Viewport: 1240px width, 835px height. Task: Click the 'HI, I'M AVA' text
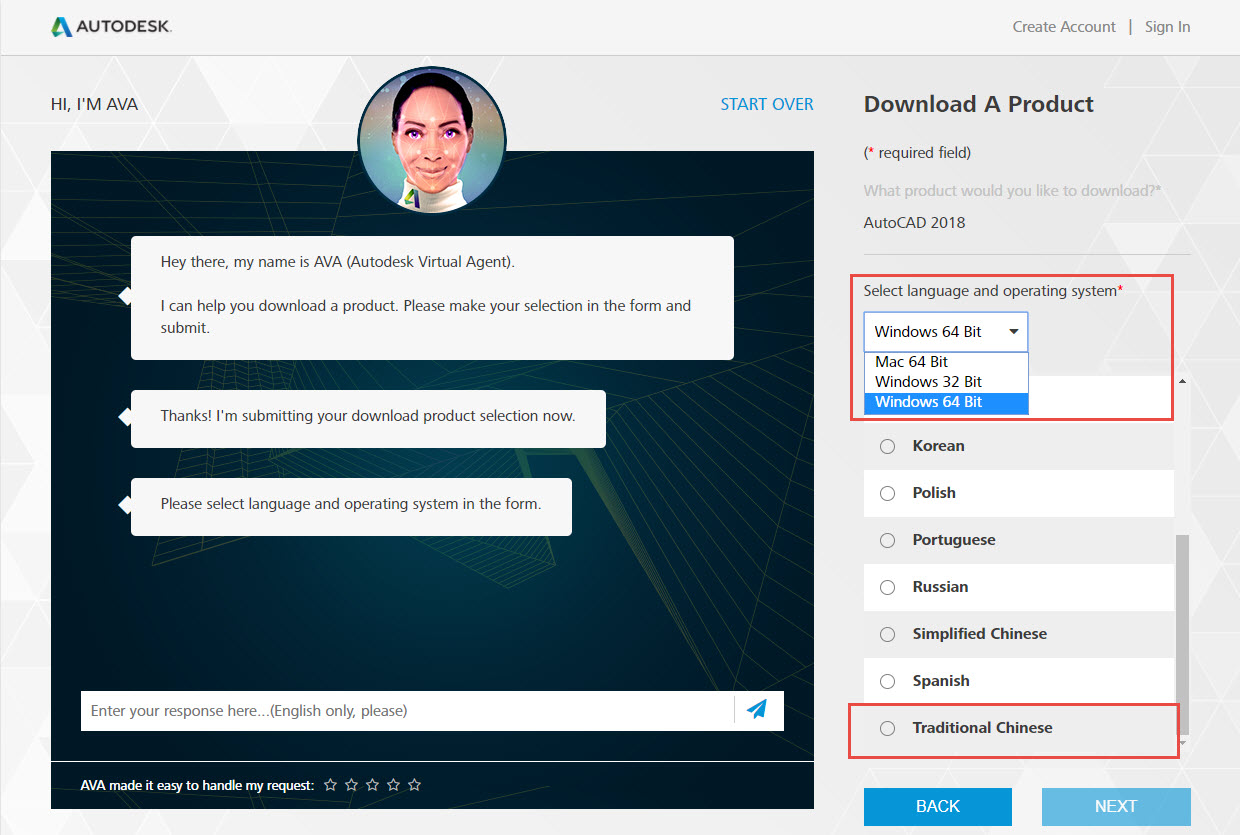coord(94,104)
